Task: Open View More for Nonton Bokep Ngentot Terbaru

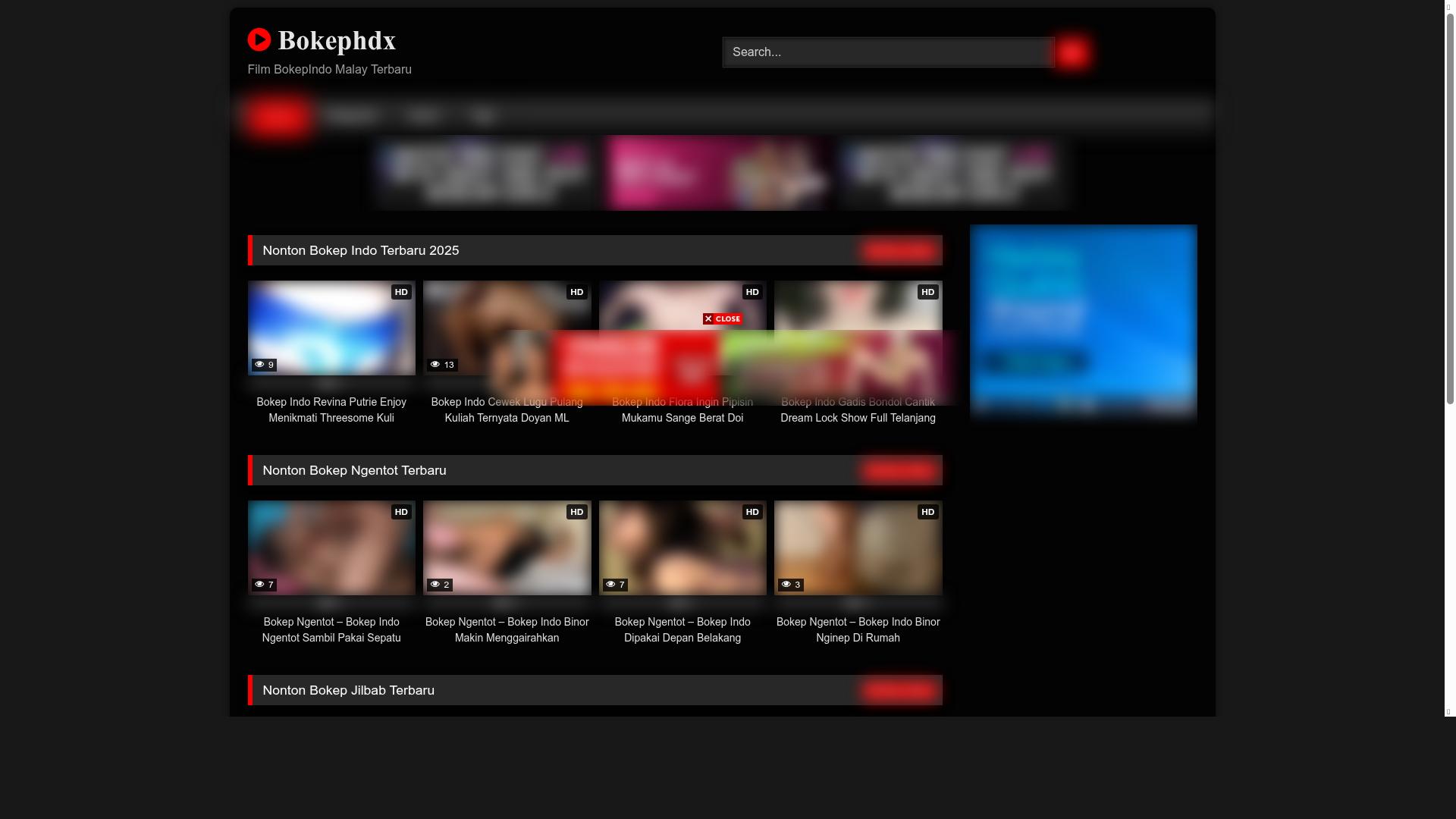Action: pos(899,470)
